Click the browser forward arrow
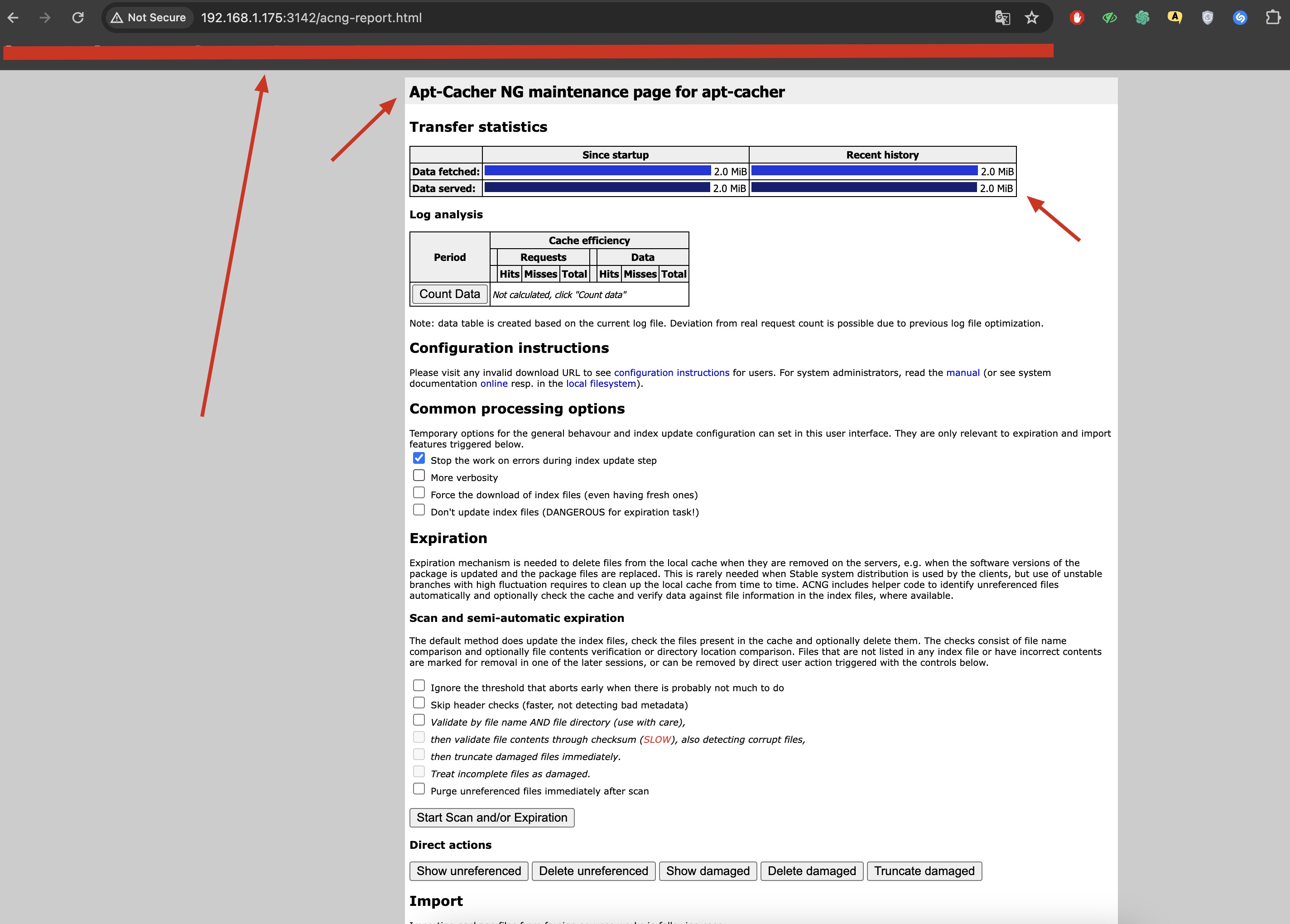The height and width of the screenshot is (924, 1290). coord(45,18)
